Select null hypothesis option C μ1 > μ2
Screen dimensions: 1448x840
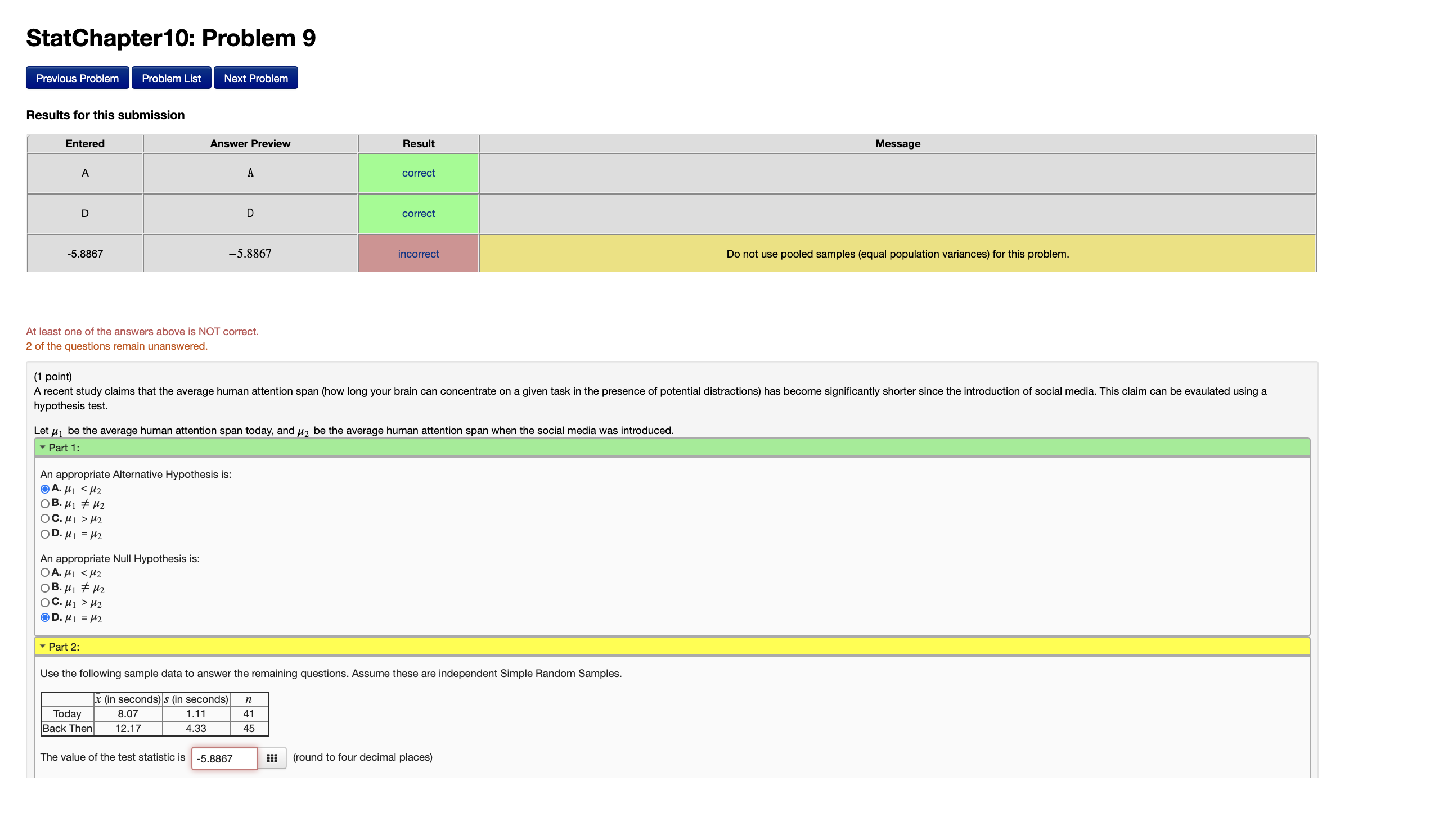click(45, 603)
